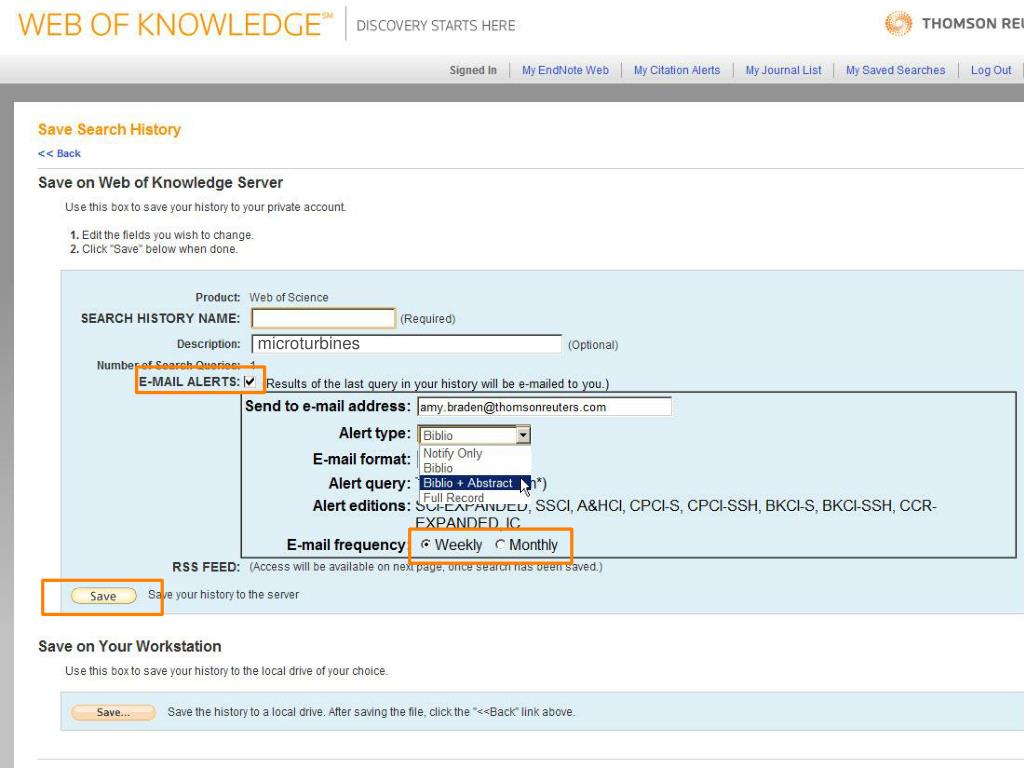Click the << Back link
This screenshot has height=768, width=1024.
point(59,153)
